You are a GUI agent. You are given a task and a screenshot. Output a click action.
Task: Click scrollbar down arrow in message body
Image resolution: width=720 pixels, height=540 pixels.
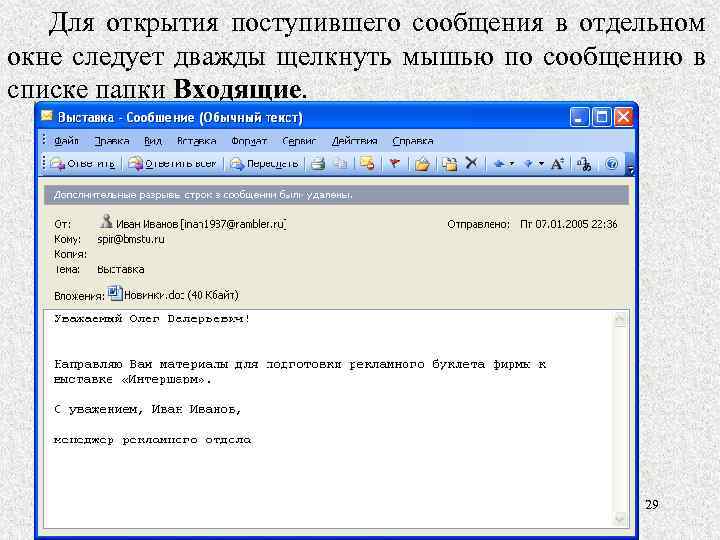[620, 518]
